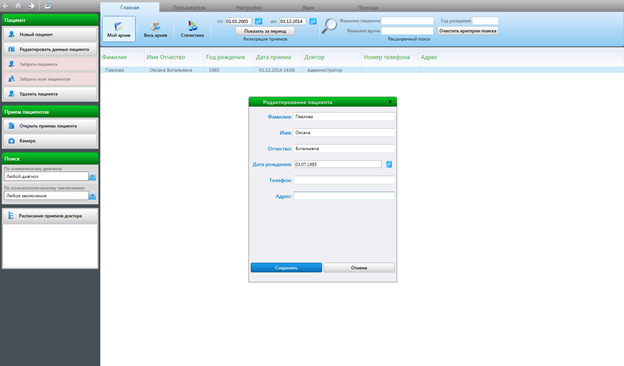Click Забрать всех пациентов

coord(50,79)
